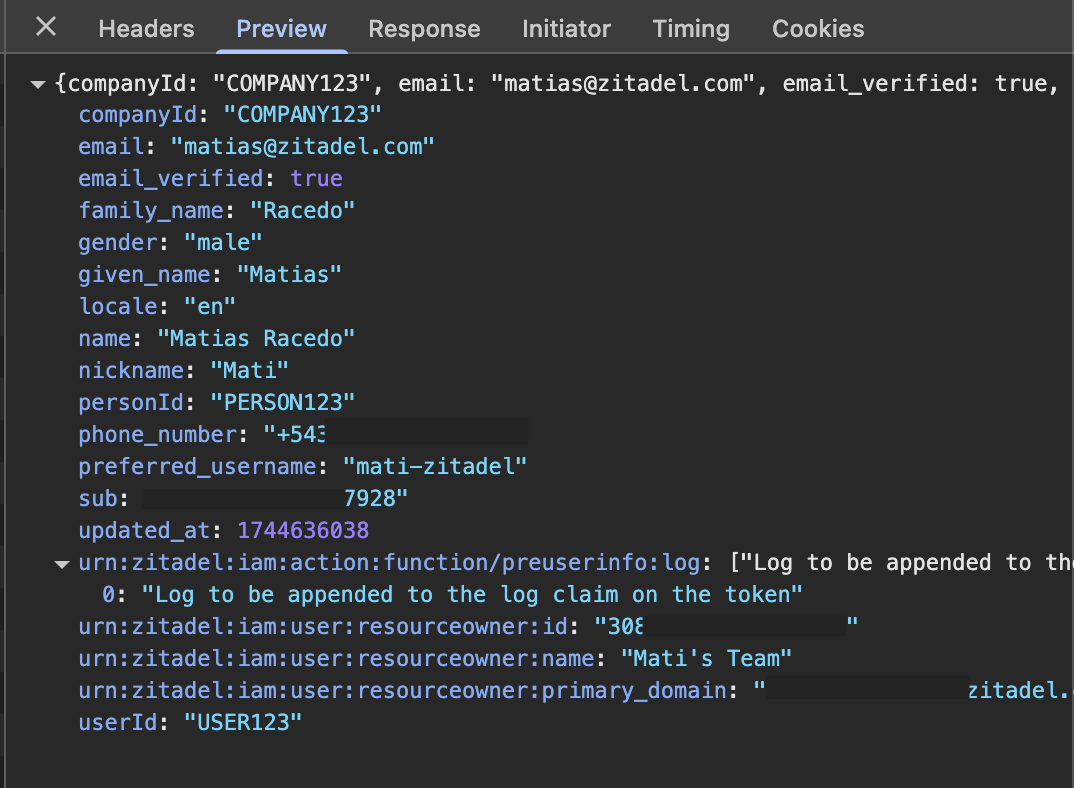This screenshot has width=1074, height=788.
Task: Click the urn:zitadel:iam:action:function/preuserinfo:log key
Action: 389,563
